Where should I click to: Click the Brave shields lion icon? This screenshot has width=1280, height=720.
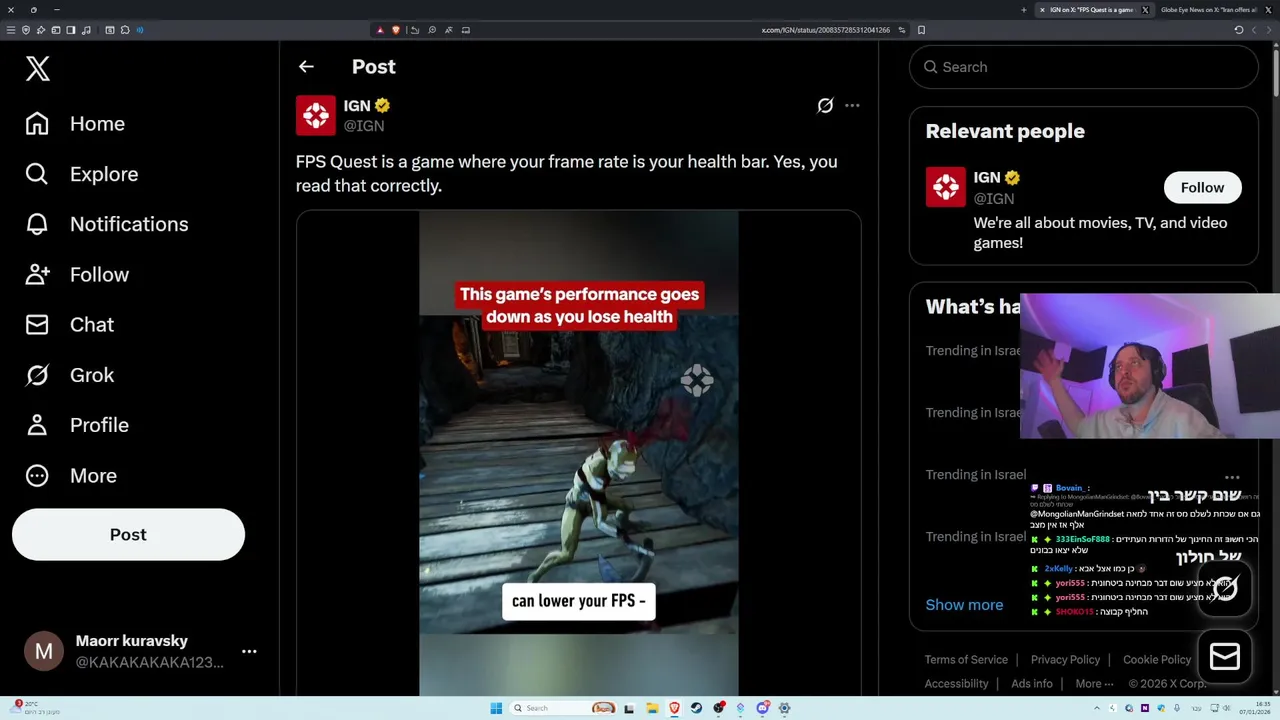coord(396,30)
